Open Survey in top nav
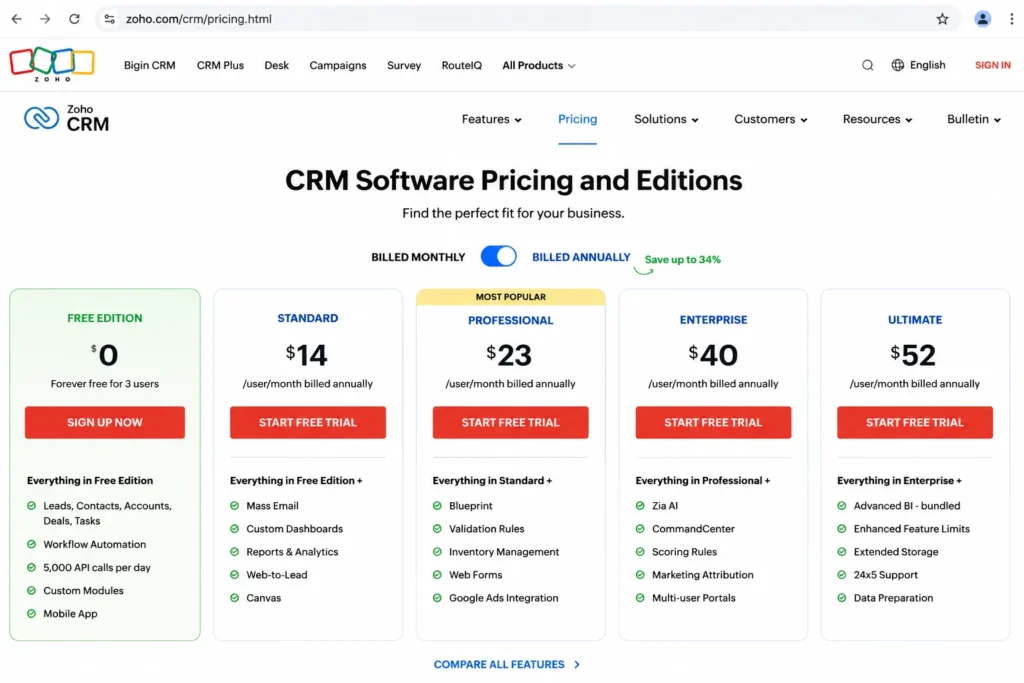1024x683 pixels. (x=404, y=65)
